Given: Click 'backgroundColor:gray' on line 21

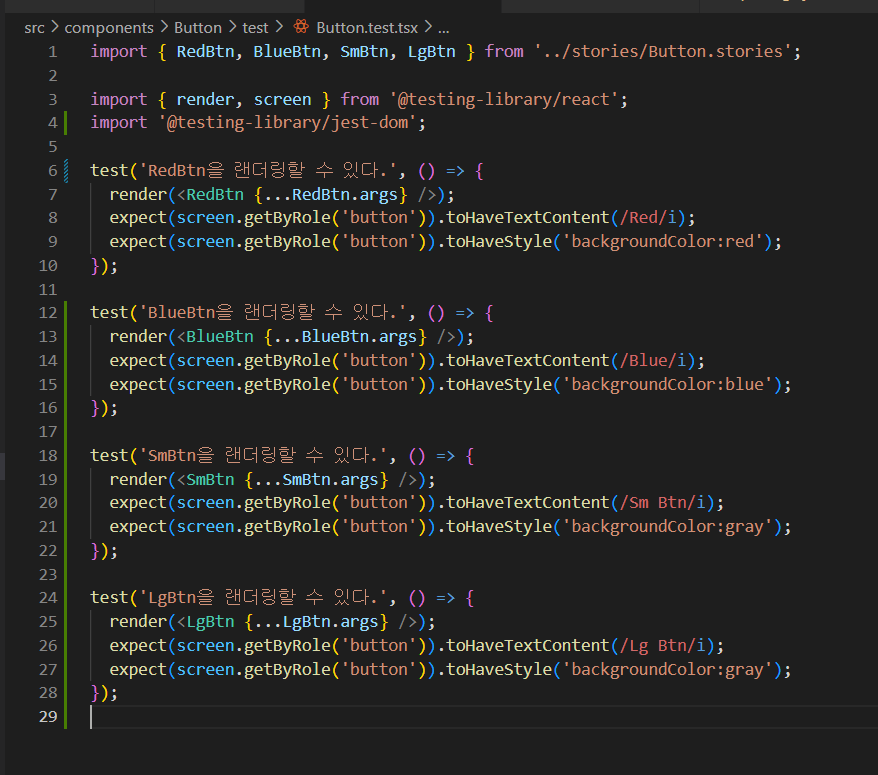Looking at the screenshot, I should [667, 526].
